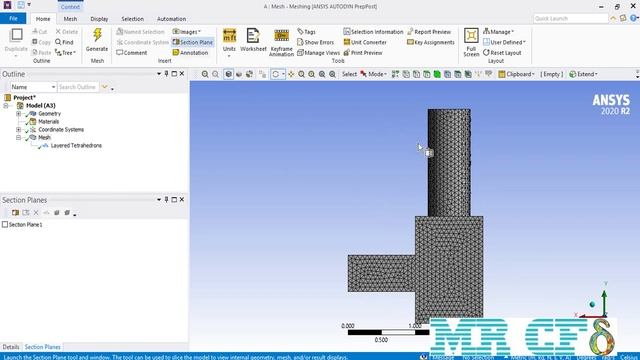Image resolution: width=640 pixels, height=360 pixels.
Task: Open the Name filter dropdown
Action: (33, 87)
